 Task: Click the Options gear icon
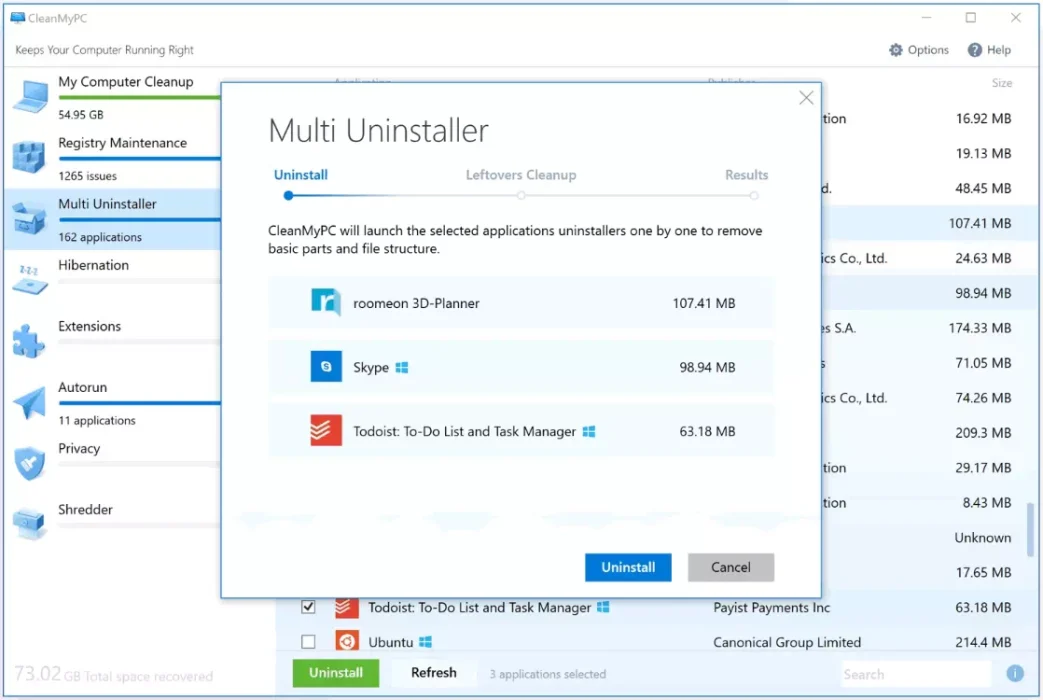coord(896,50)
